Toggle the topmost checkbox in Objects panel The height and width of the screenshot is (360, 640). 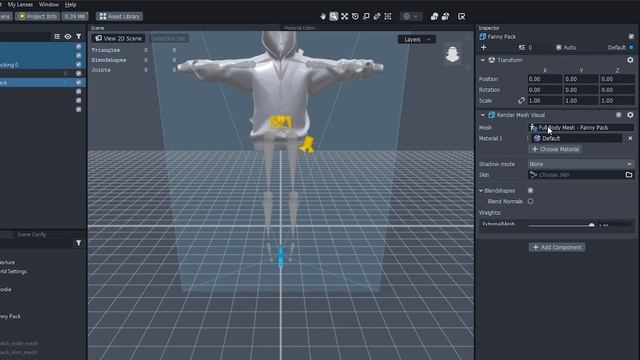pos(78,47)
